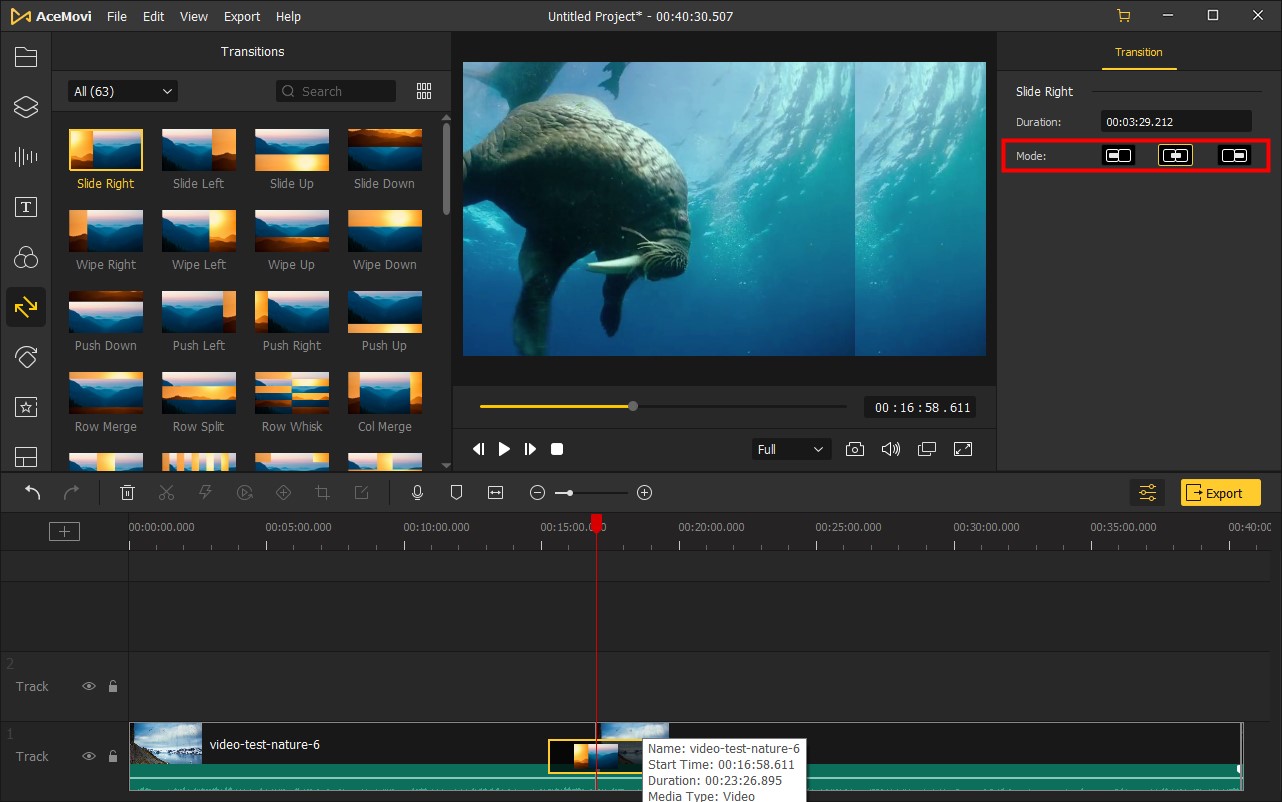Click the delete trash icon

pos(127,493)
